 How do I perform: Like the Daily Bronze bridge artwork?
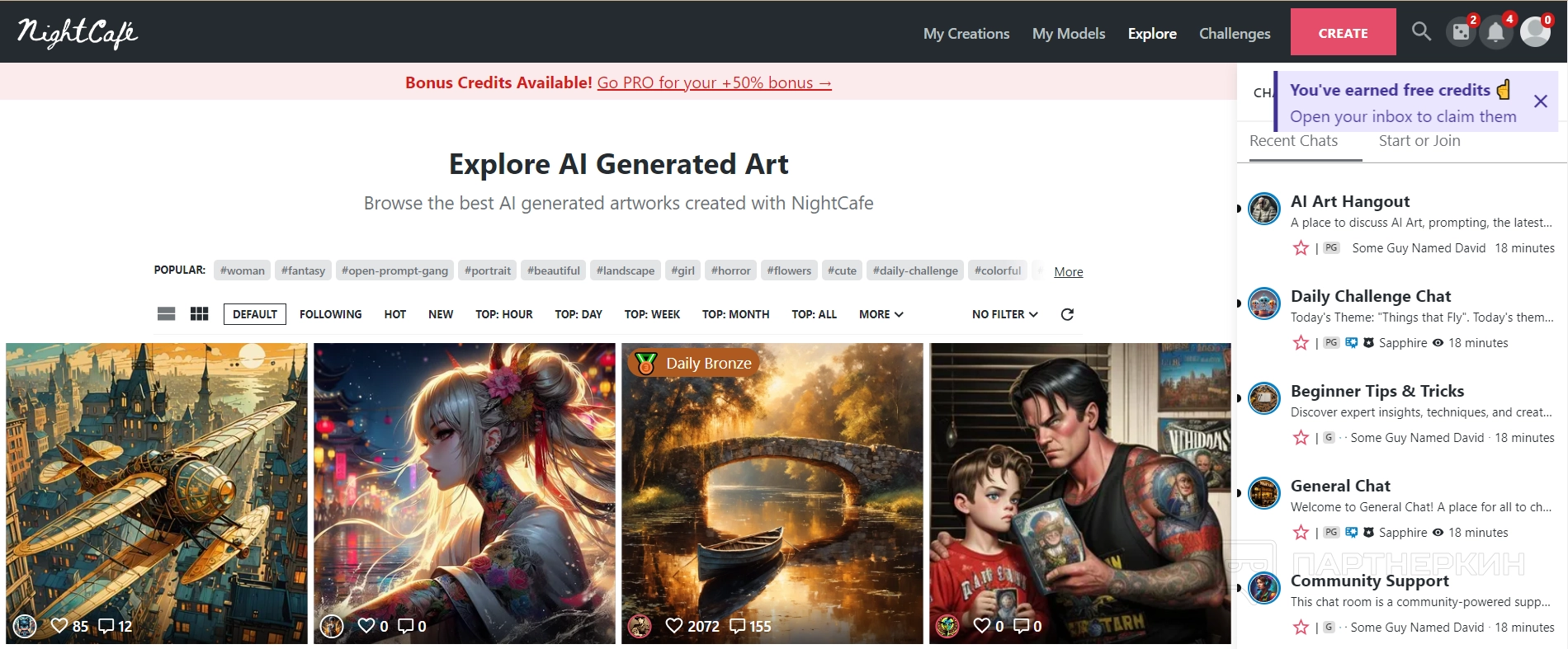(x=674, y=626)
